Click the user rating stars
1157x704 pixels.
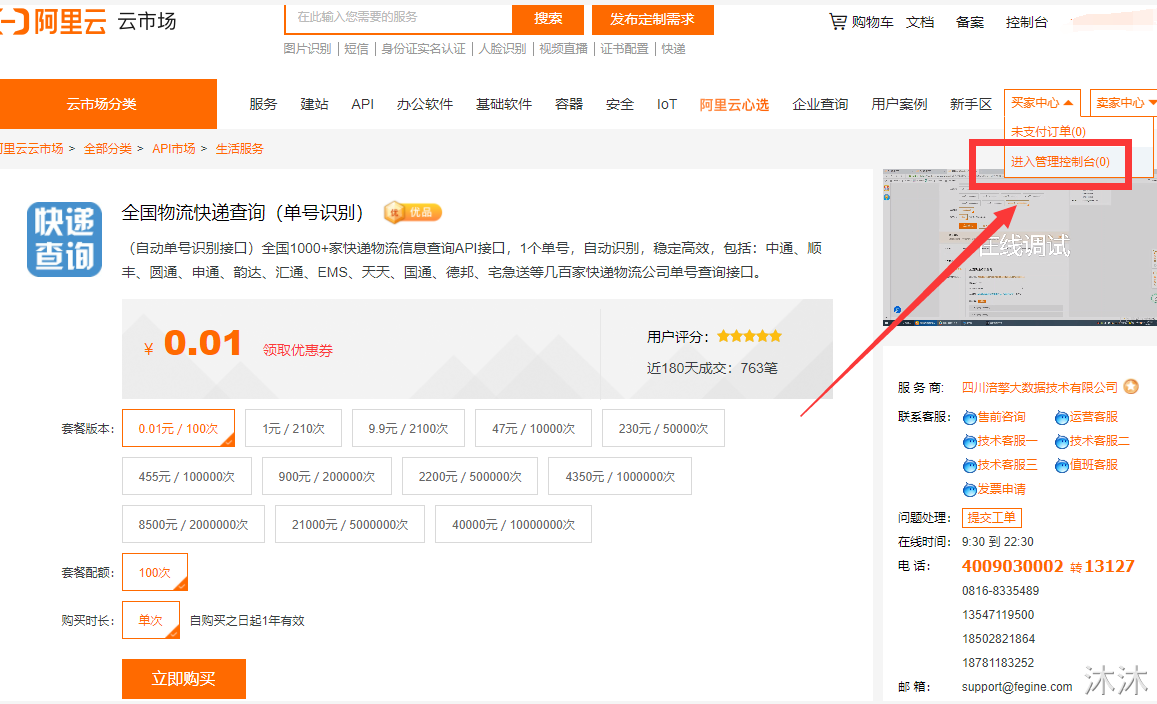coord(749,337)
